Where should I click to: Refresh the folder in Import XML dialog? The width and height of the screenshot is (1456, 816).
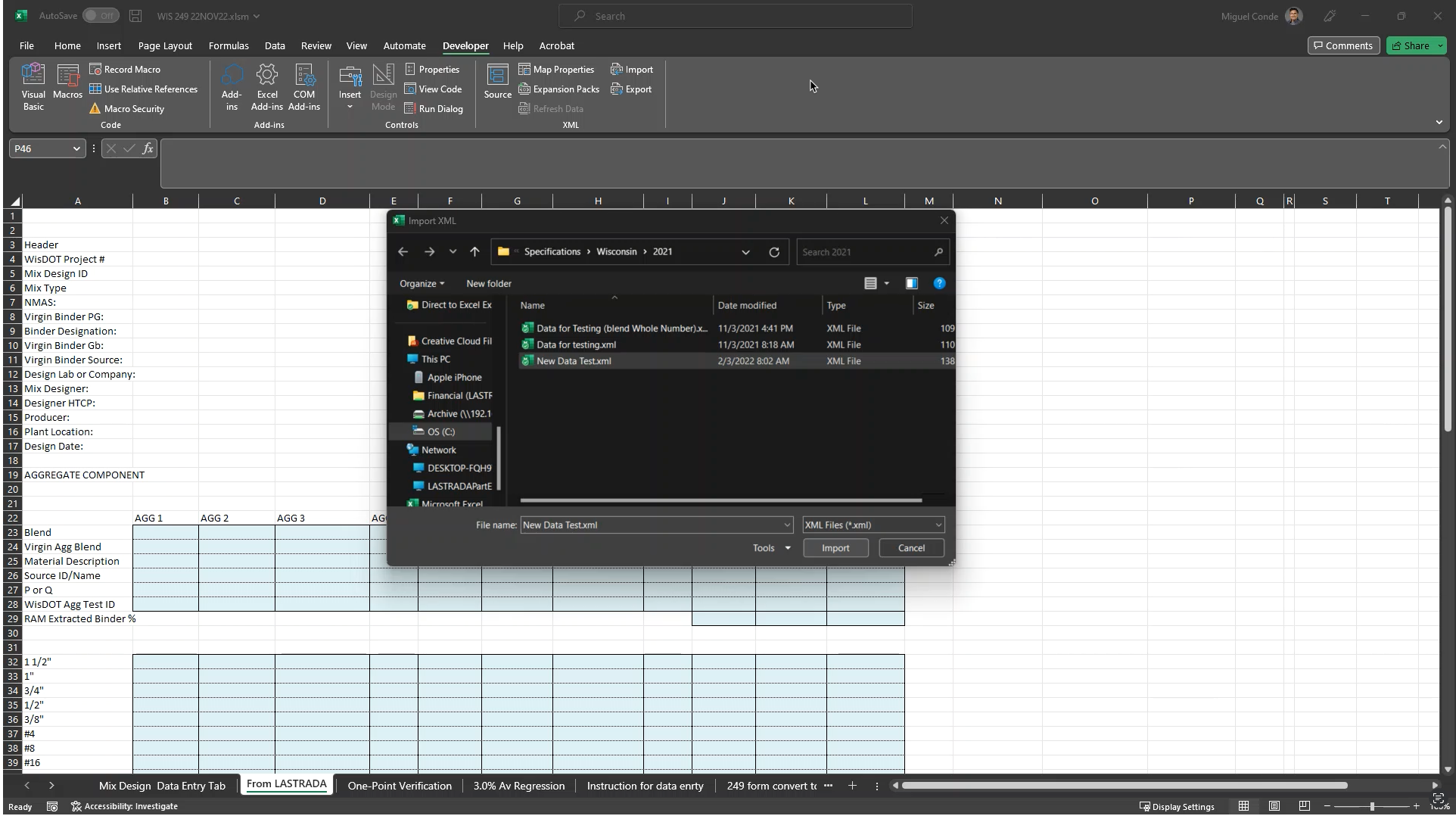pyautogui.click(x=774, y=252)
